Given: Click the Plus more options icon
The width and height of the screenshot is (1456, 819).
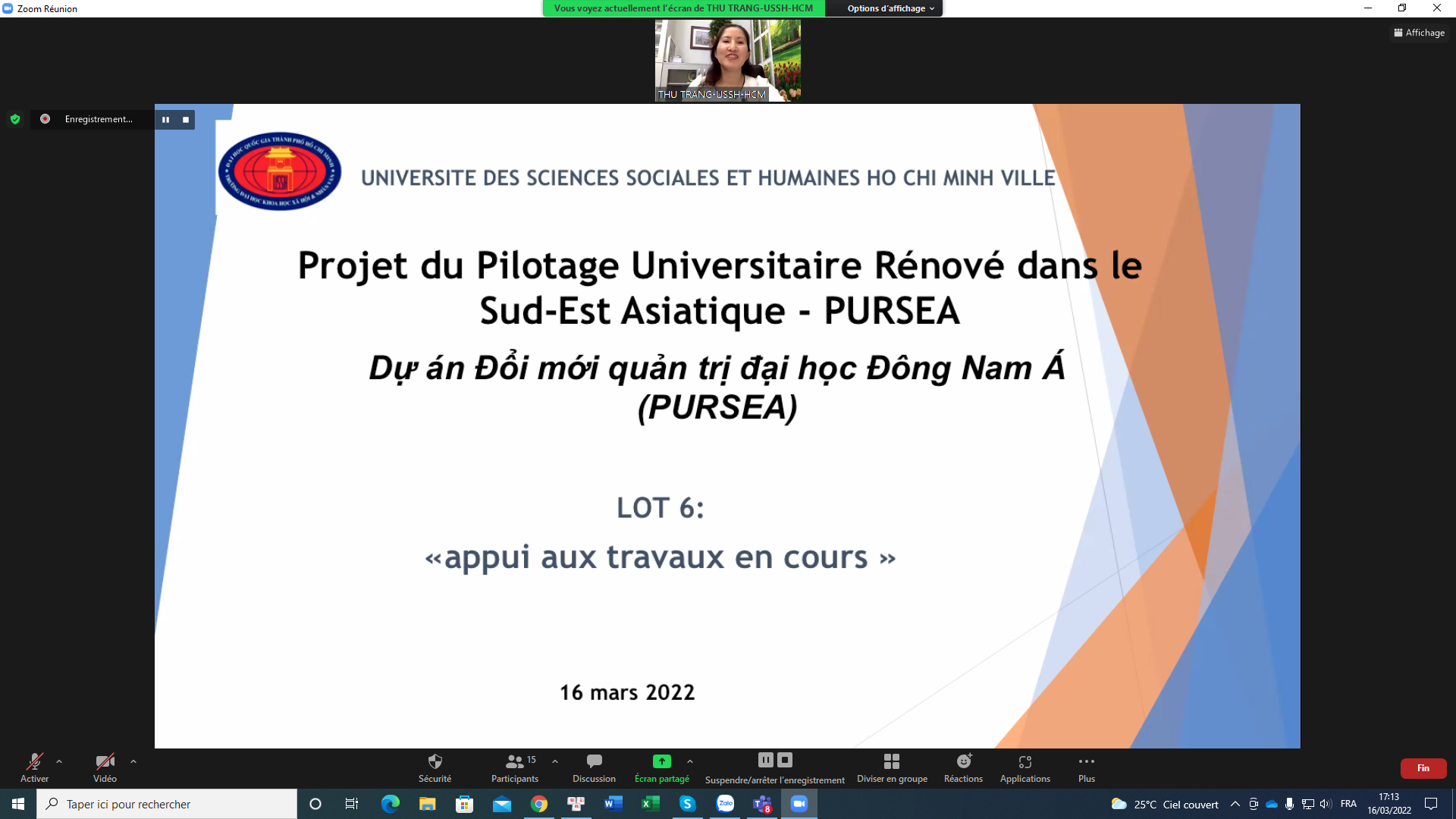Looking at the screenshot, I should coord(1086,761).
